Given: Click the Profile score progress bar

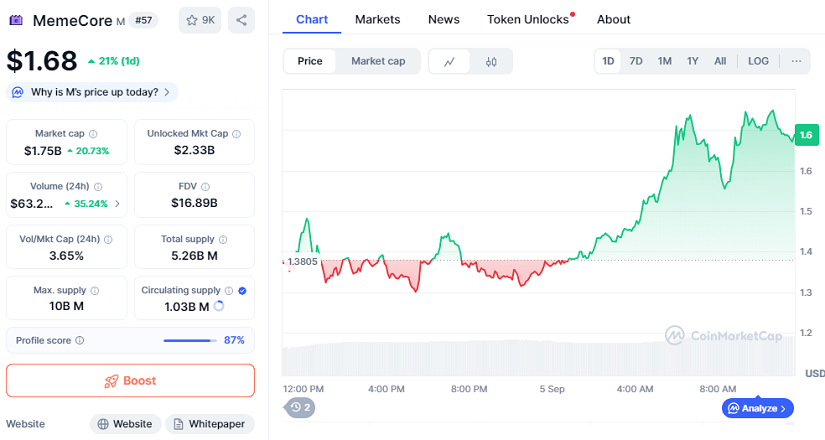Looking at the screenshot, I should (x=190, y=341).
